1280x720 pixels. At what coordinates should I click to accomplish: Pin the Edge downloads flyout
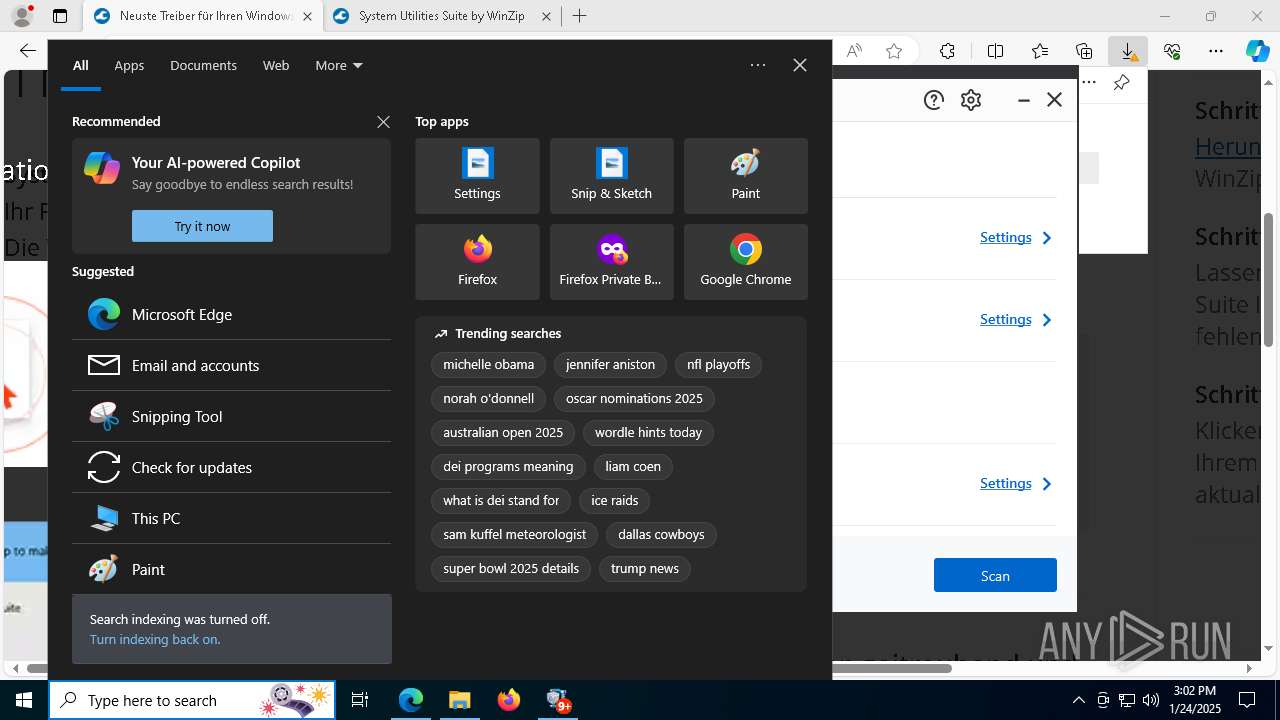(x=1121, y=83)
